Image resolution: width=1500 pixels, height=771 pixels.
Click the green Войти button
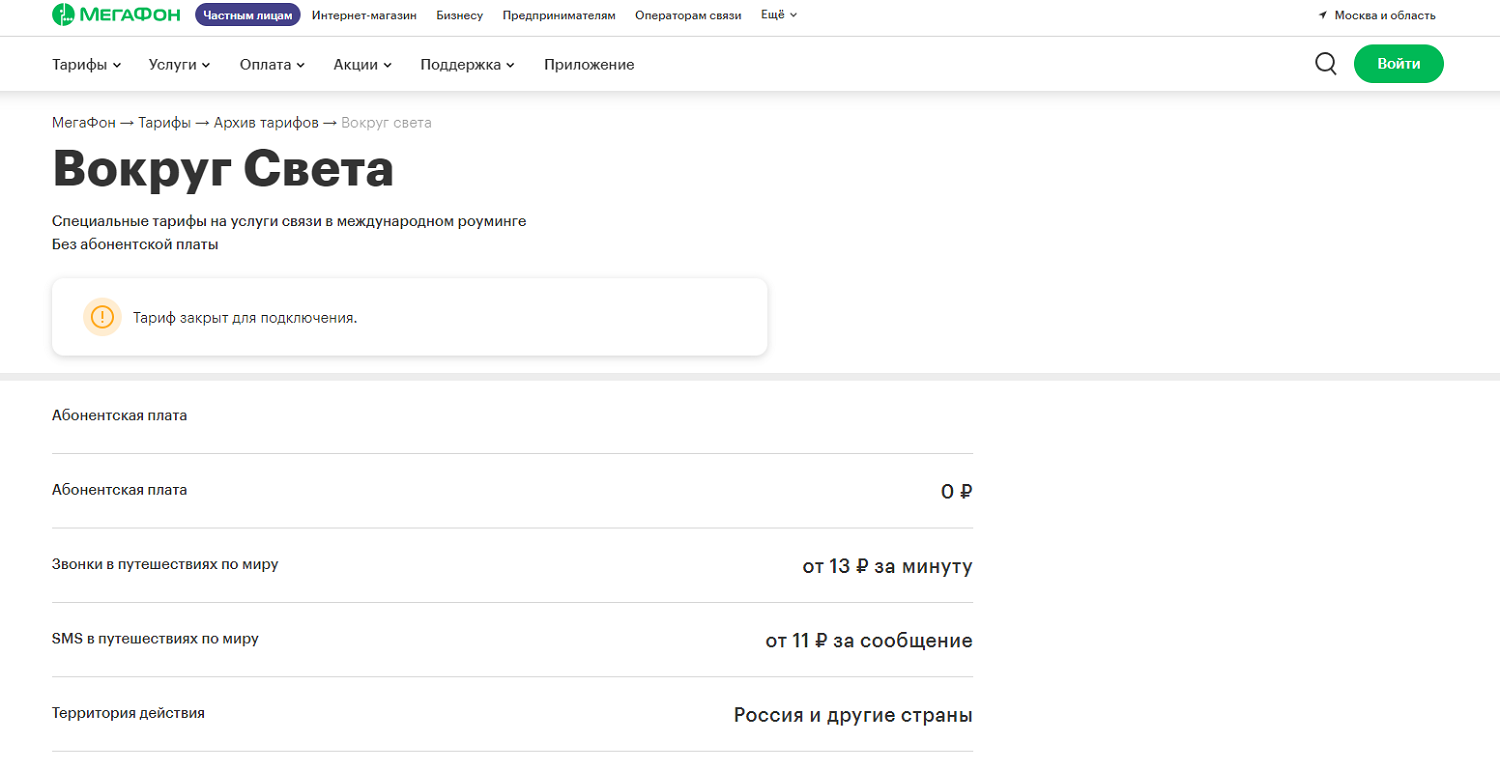click(1398, 64)
